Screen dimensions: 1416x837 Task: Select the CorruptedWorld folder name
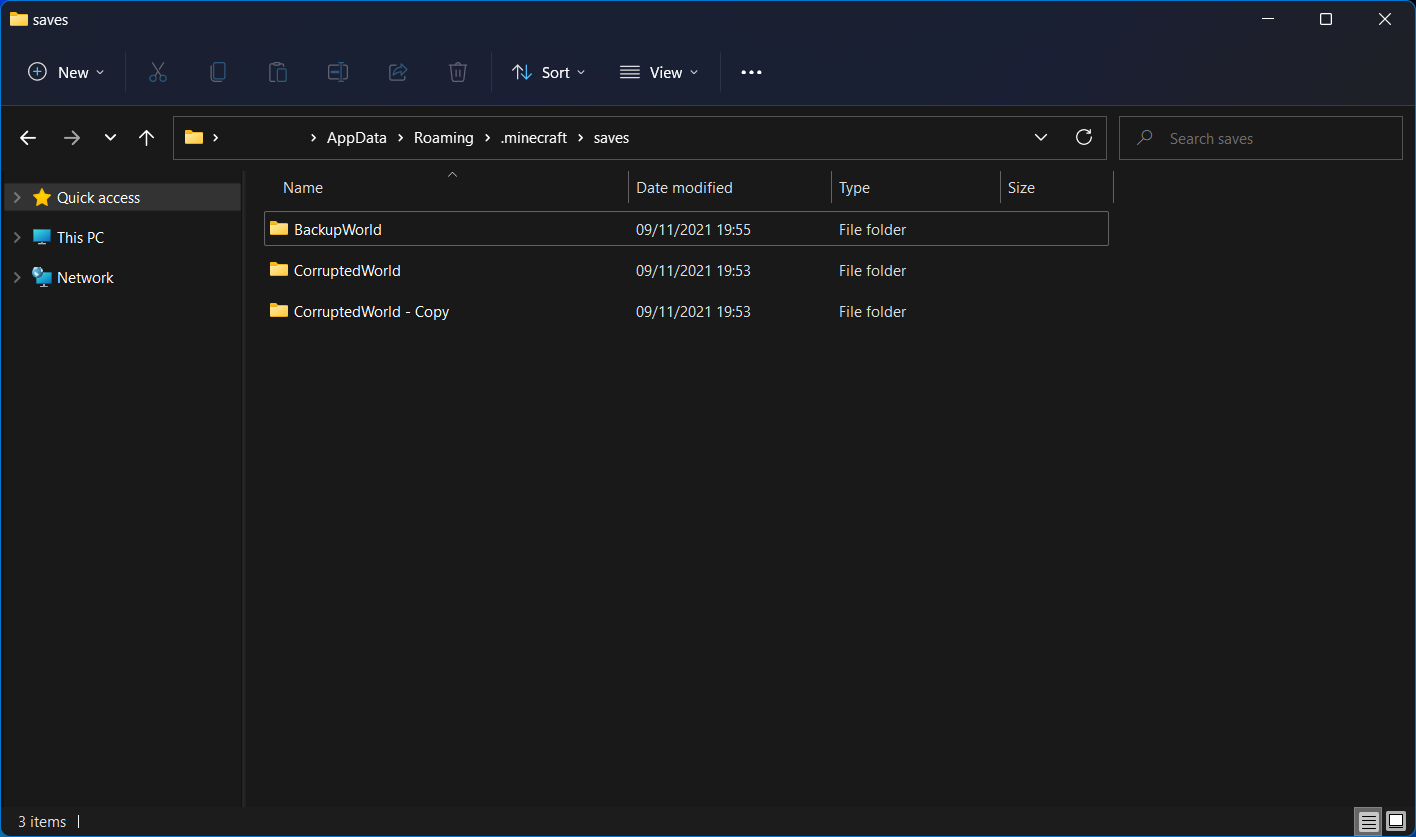click(x=347, y=270)
